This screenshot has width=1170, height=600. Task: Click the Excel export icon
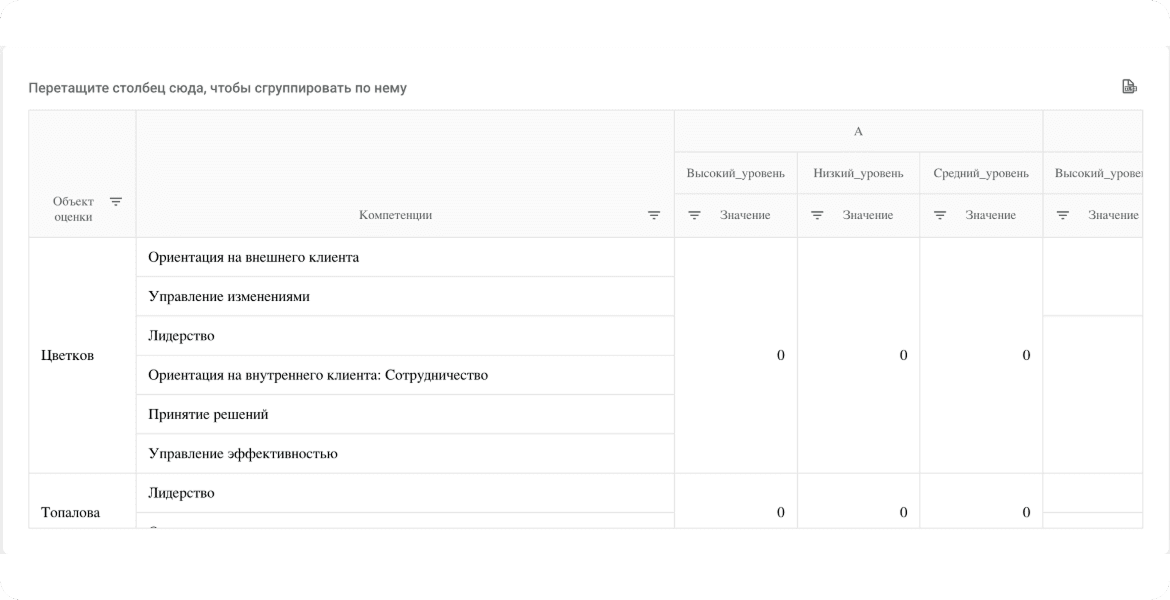(x=1129, y=87)
